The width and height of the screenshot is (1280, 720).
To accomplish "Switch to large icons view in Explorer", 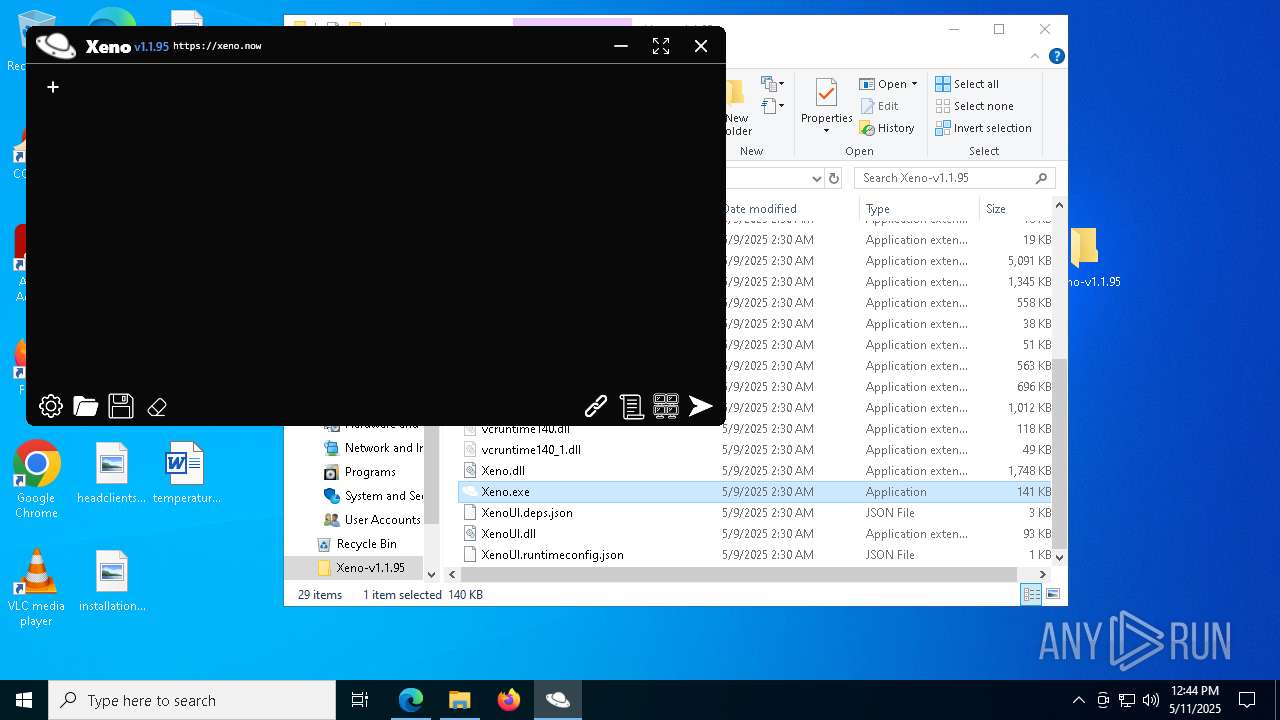I will [x=1052, y=594].
